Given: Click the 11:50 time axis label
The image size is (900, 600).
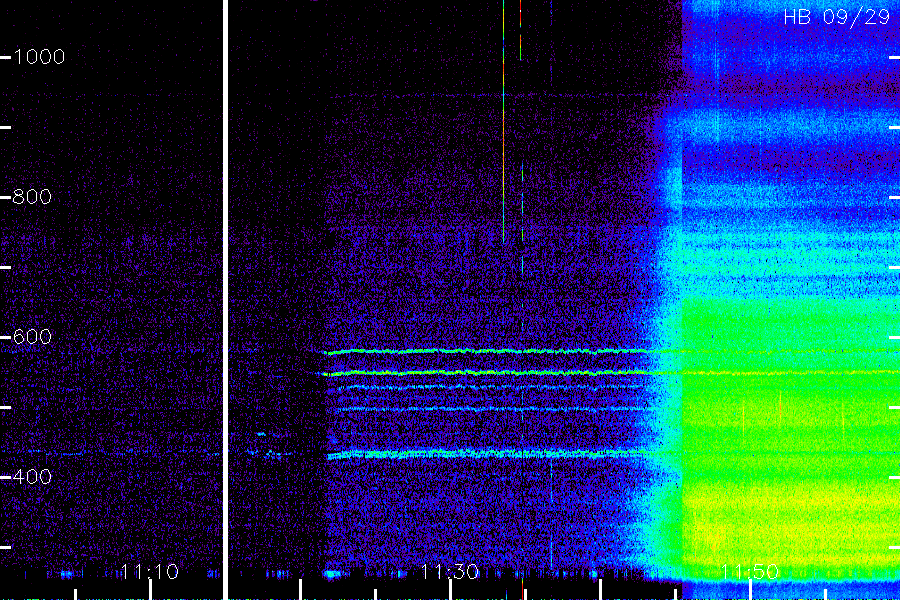Looking at the screenshot, I should [x=750, y=572].
